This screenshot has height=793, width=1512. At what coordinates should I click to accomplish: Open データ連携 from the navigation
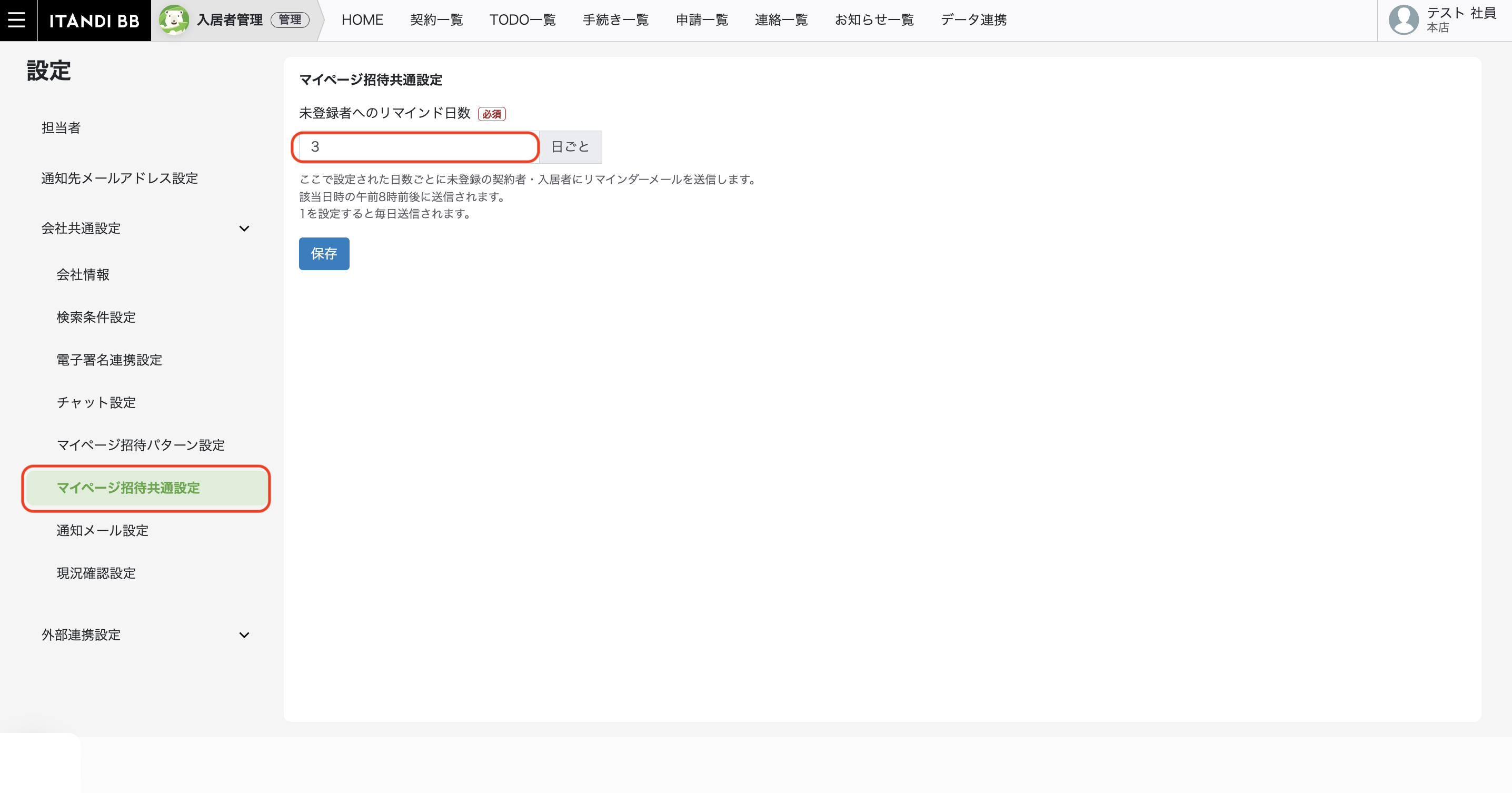click(974, 20)
